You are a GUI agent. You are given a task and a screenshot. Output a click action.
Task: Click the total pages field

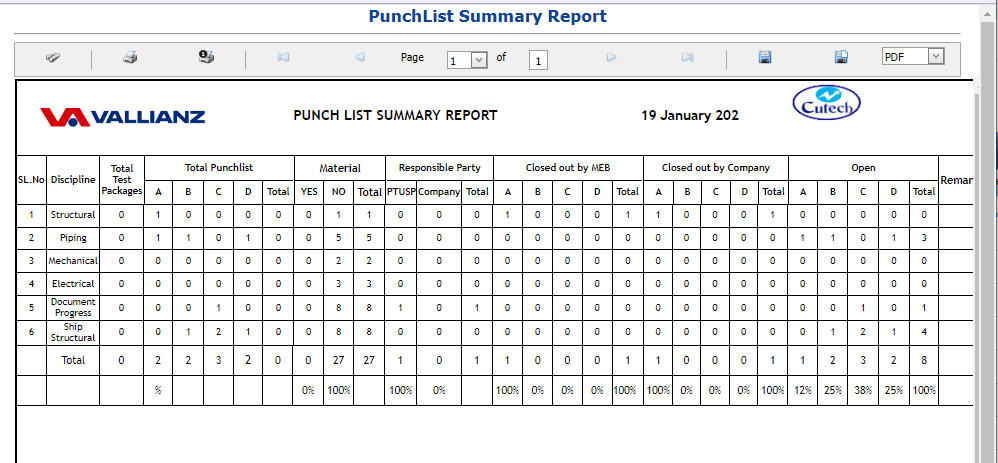pos(538,60)
